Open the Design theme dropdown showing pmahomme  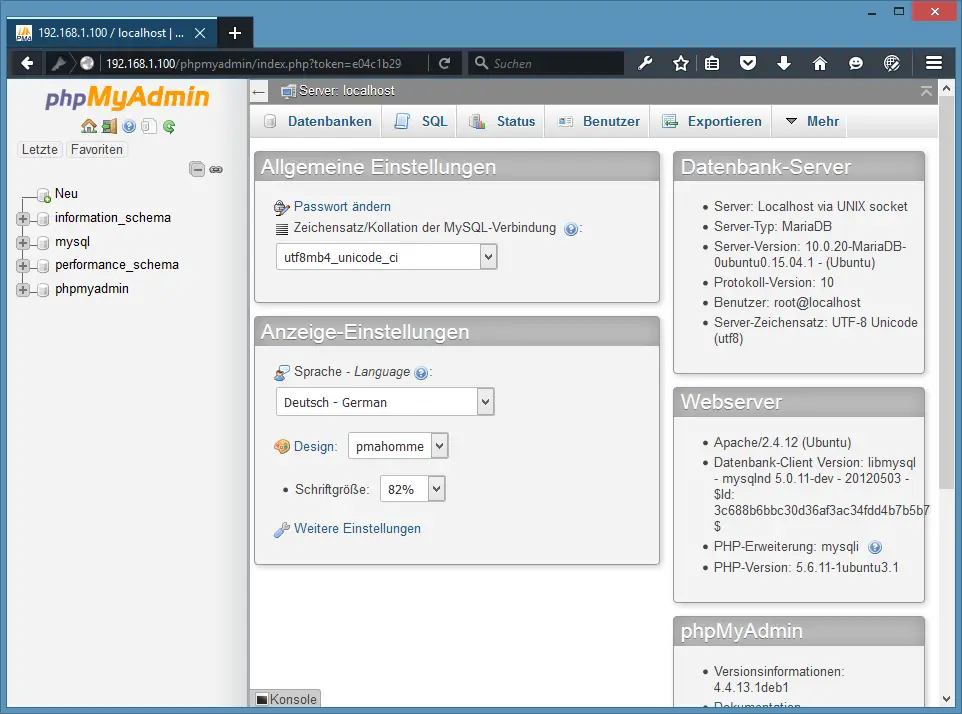(x=397, y=446)
